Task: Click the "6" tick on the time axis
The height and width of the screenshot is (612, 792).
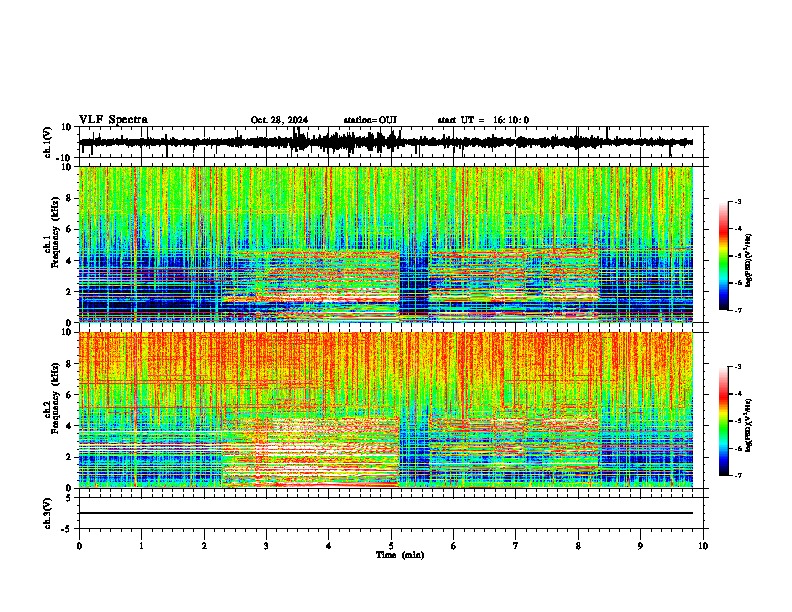Action: (x=454, y=546)
